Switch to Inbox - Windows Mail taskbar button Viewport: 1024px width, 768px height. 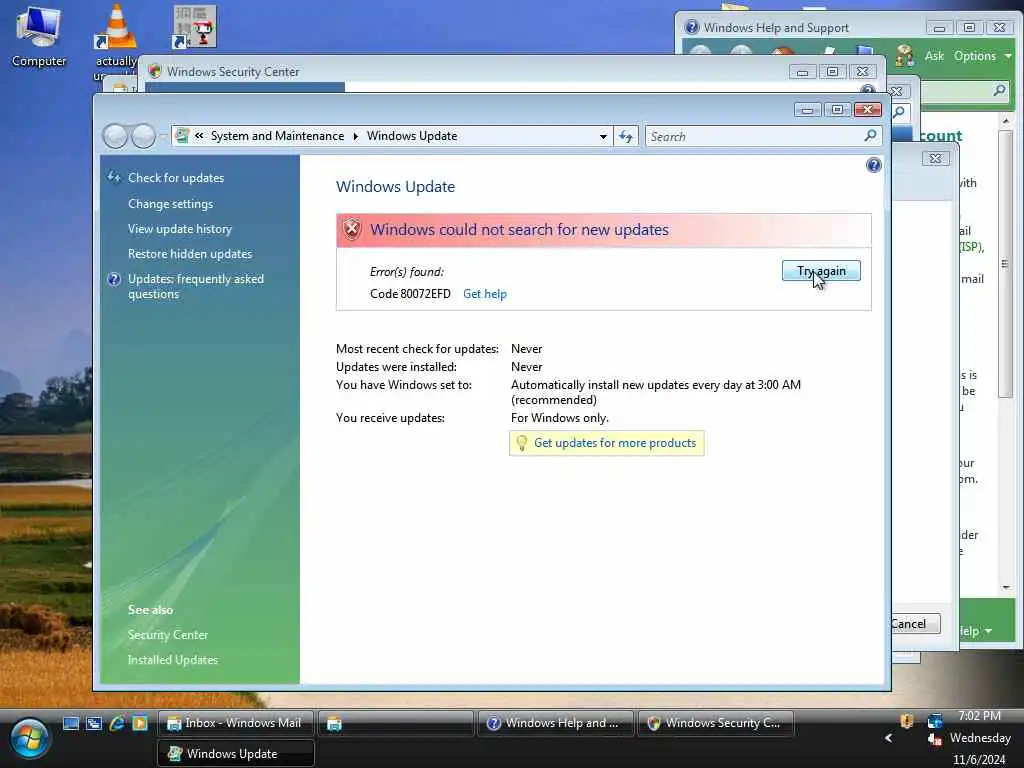click(x=236, y=723)
